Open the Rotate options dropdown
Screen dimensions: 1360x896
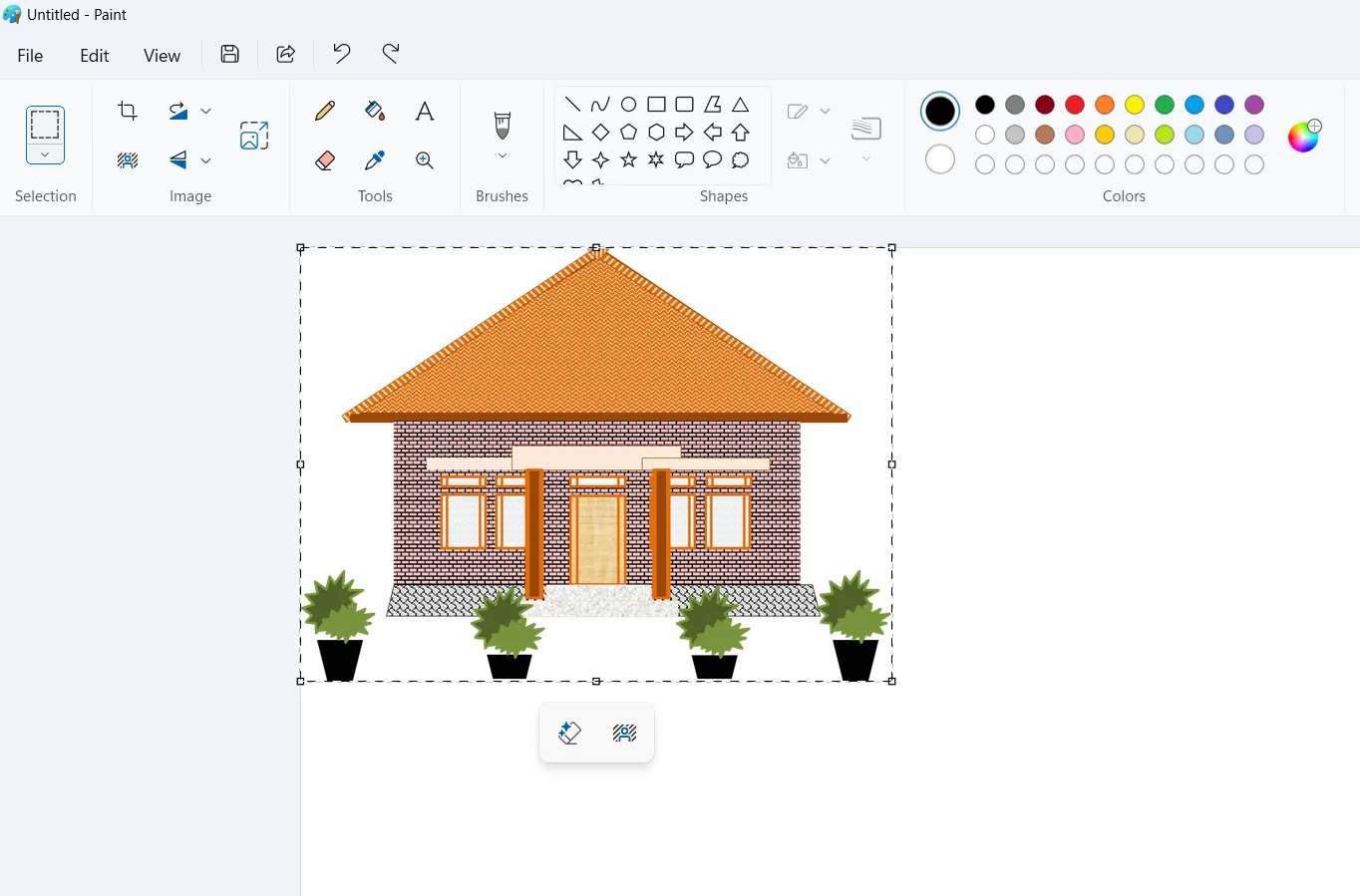[x=206, y=111]
